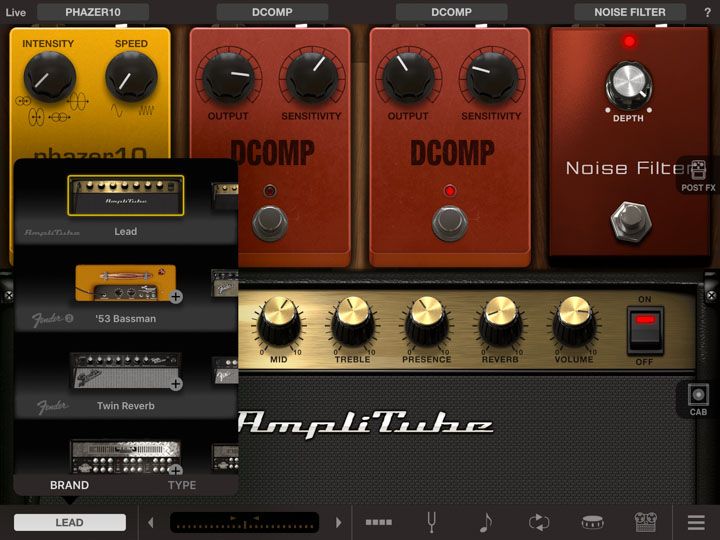Select the Twin Reverb amp thumbnail

(x=125, y=370)
